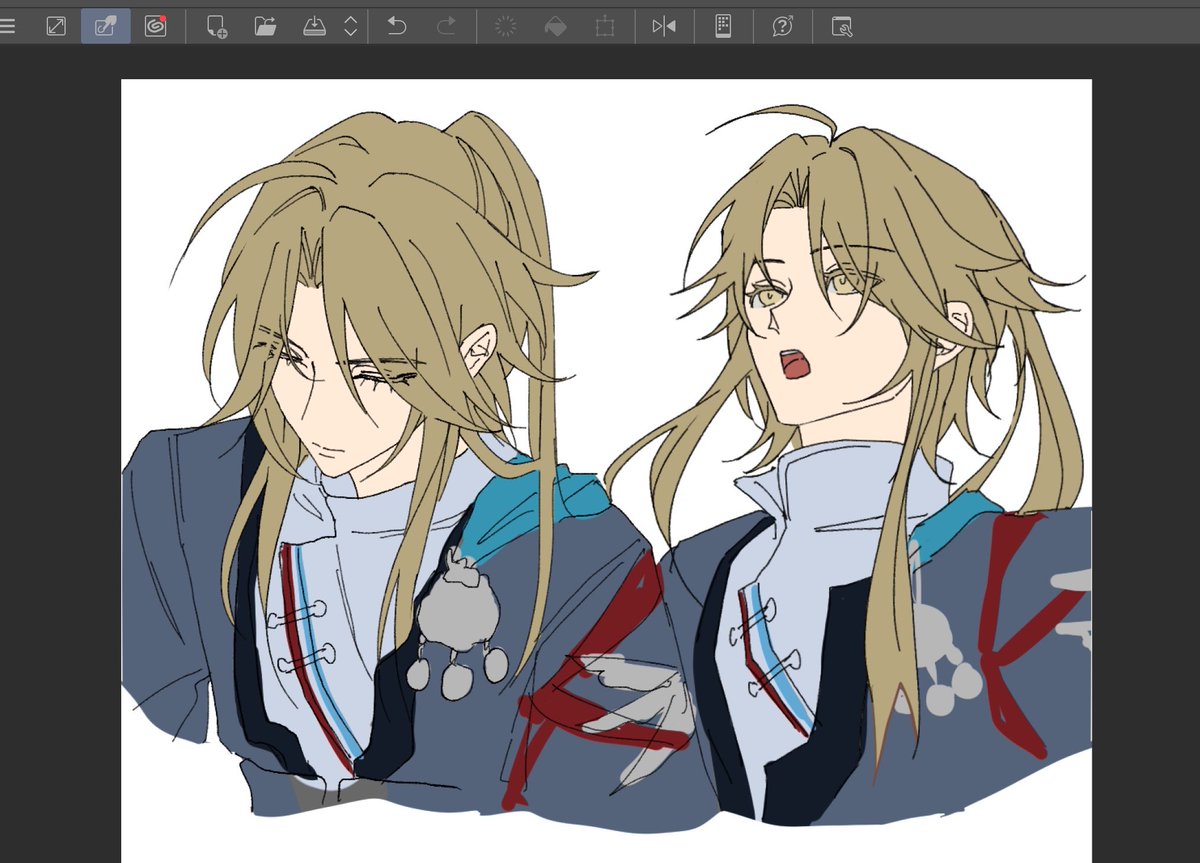Flip the canvas horizontally
Image resolution: width=1200 pixels, height=863 pixels.
click(x=664, y=27)
